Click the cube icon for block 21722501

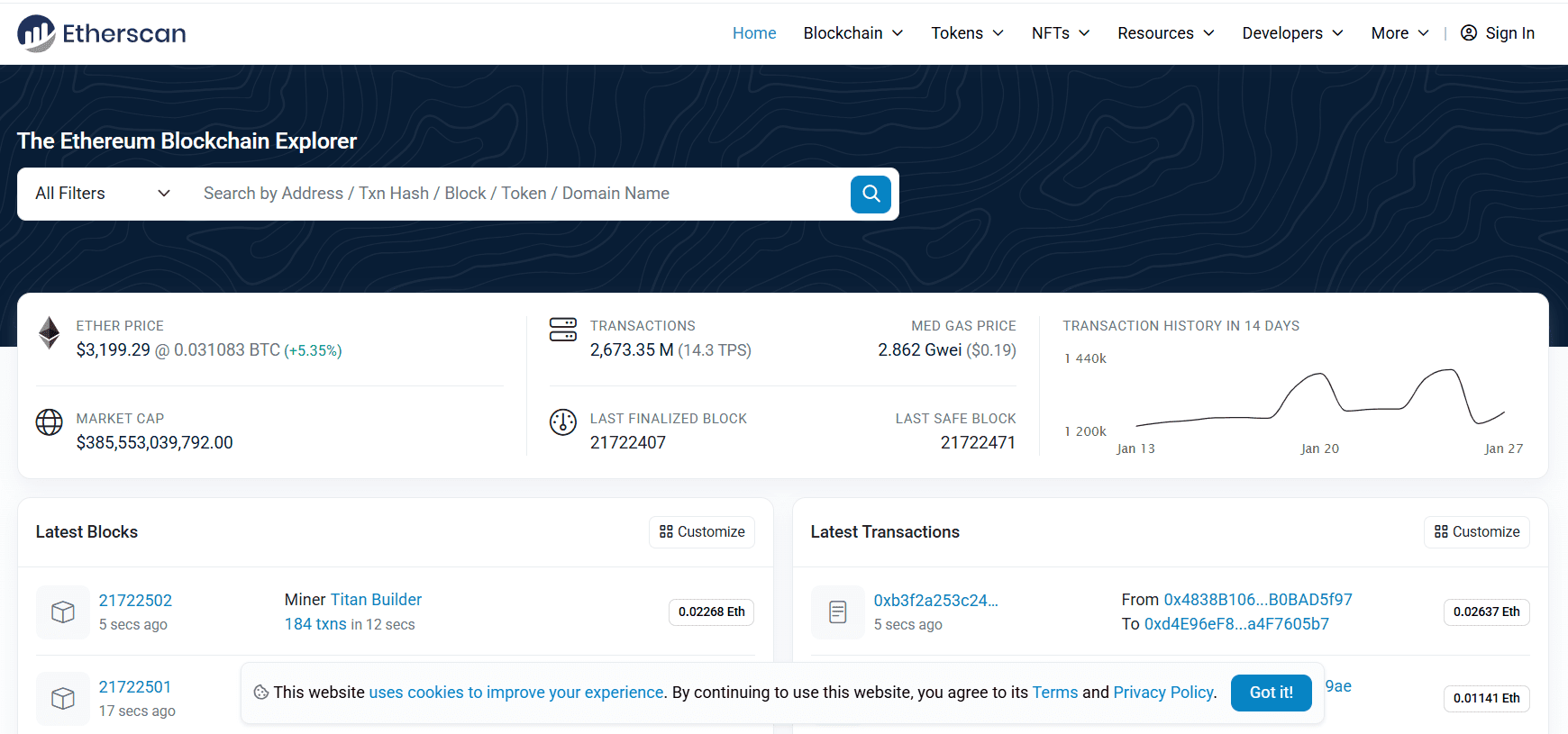coord(63,699)
